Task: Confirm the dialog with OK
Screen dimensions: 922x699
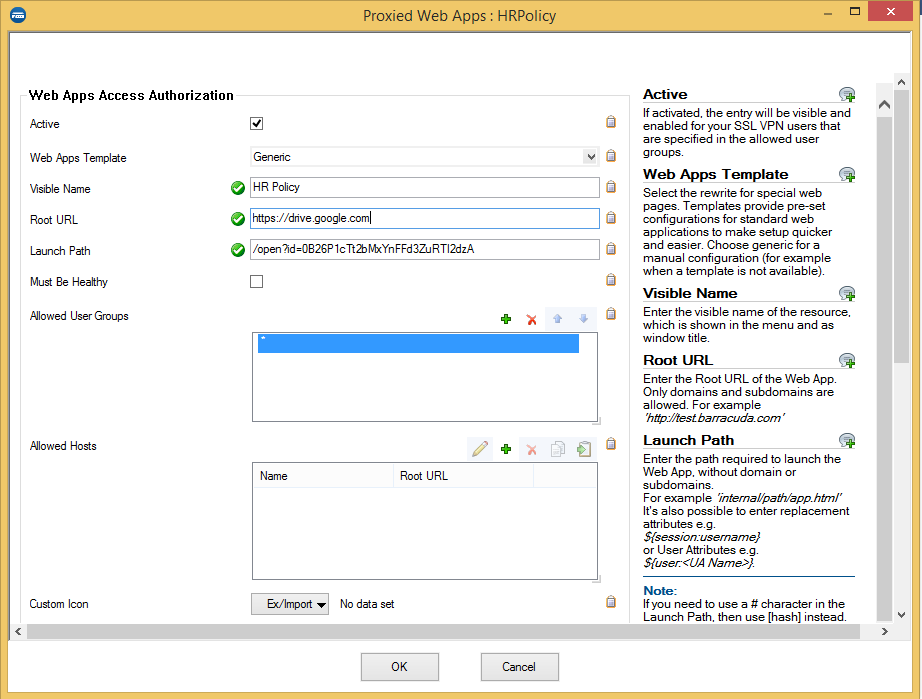Action: coord(400,667)
